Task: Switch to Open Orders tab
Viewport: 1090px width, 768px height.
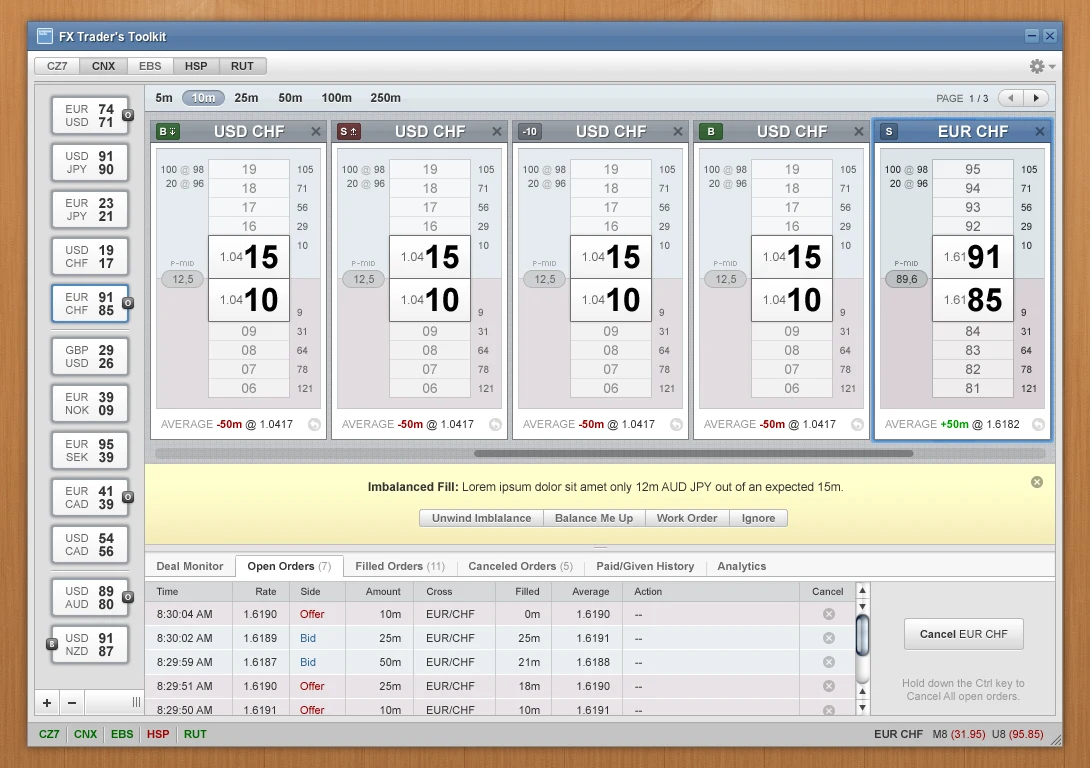Action: 289,566
